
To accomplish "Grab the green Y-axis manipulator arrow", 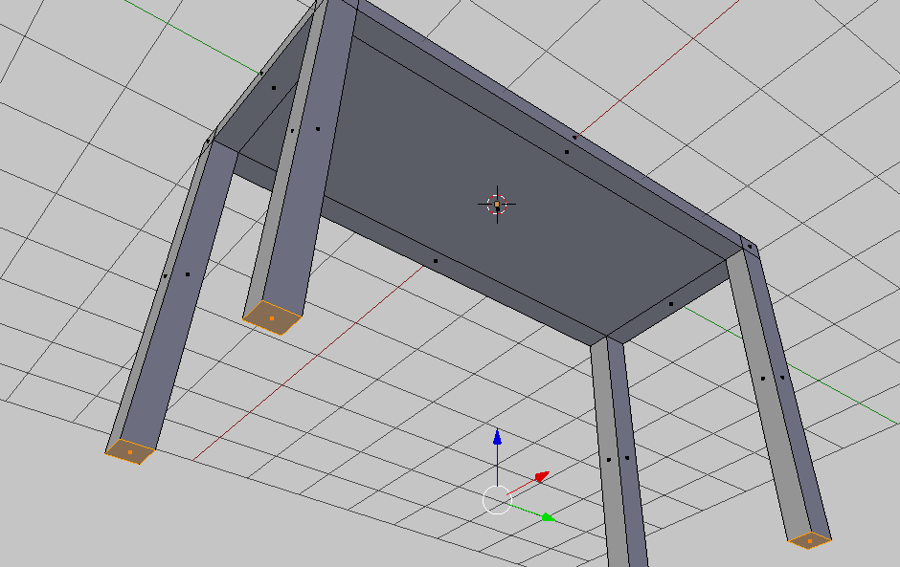I will [548, 518].
